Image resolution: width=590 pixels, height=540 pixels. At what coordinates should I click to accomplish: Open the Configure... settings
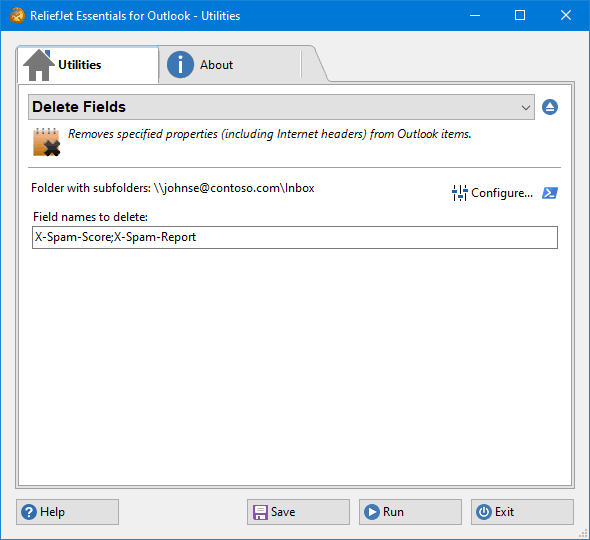(493, 193)
